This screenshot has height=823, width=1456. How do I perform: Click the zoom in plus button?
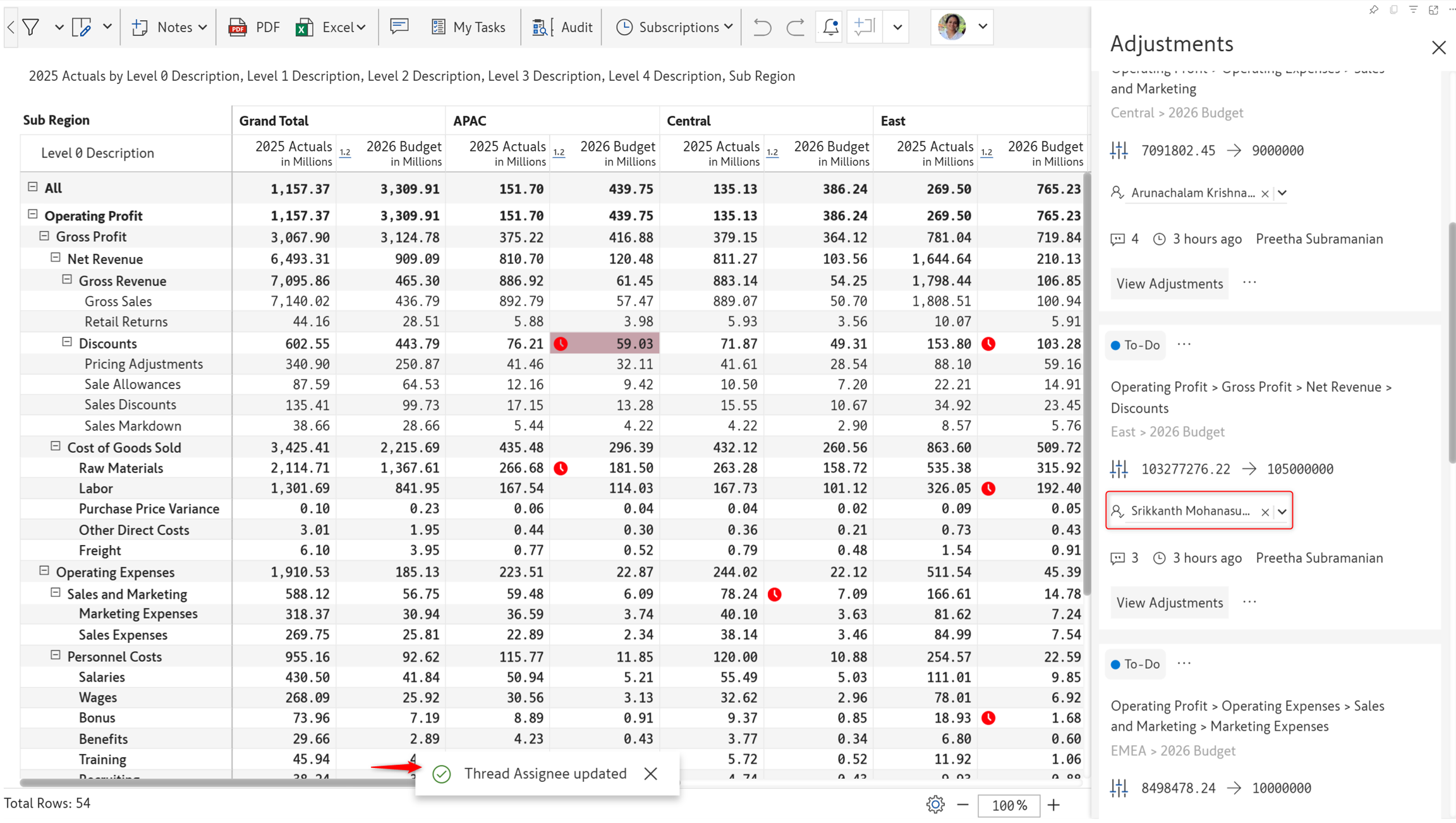pyautogui.click(x=1053, y=805)
